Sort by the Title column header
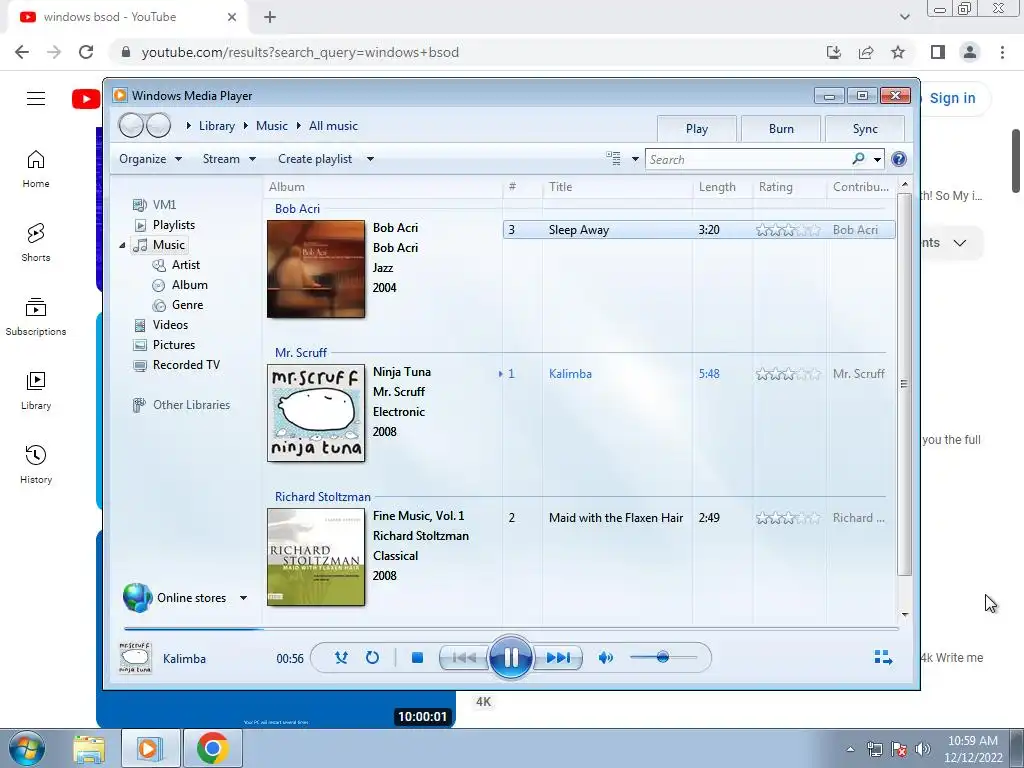Image resolution: width=1024 pixels, height=768 pixels. (617, 187)
